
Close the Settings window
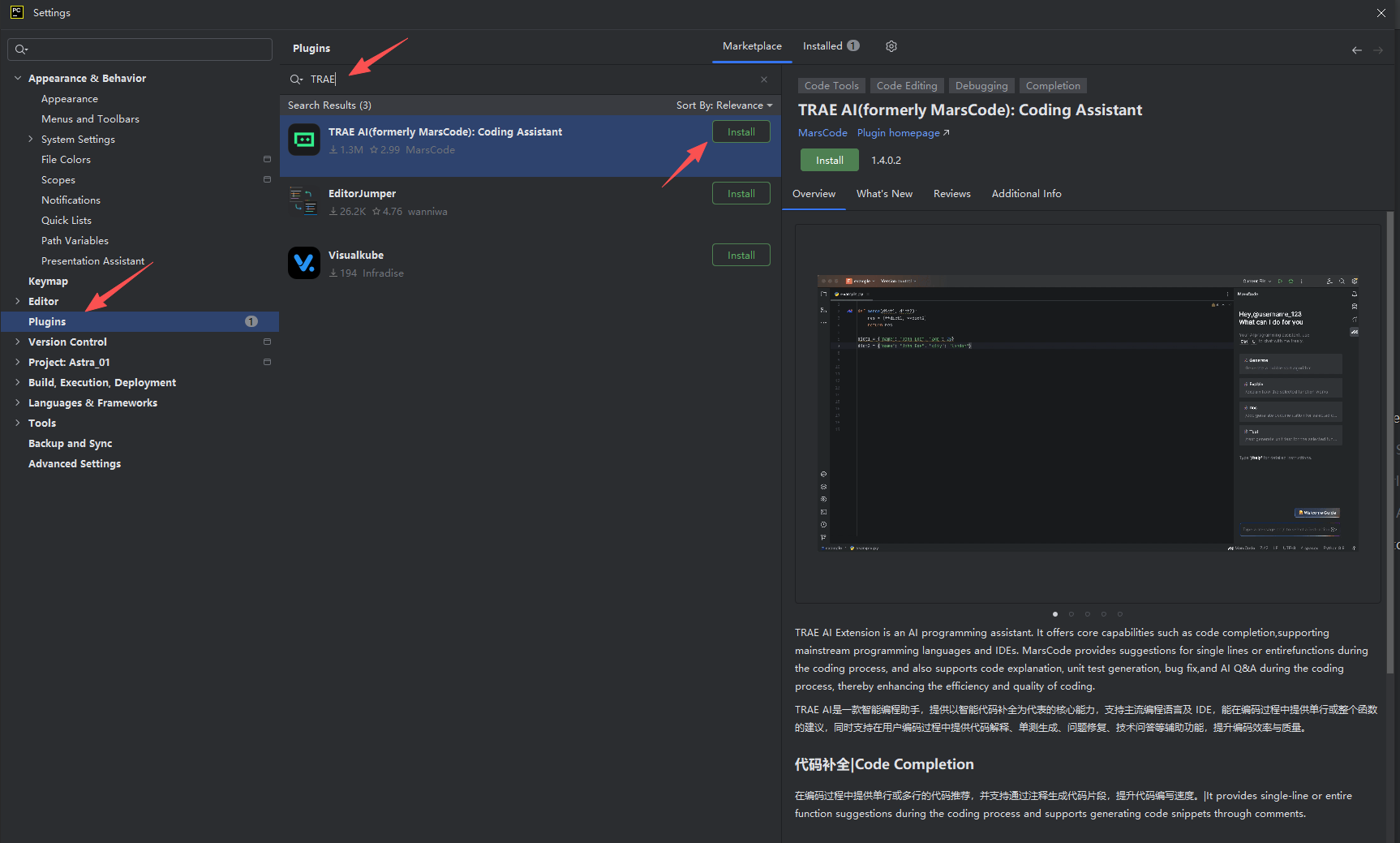[x=1381, y=12]
